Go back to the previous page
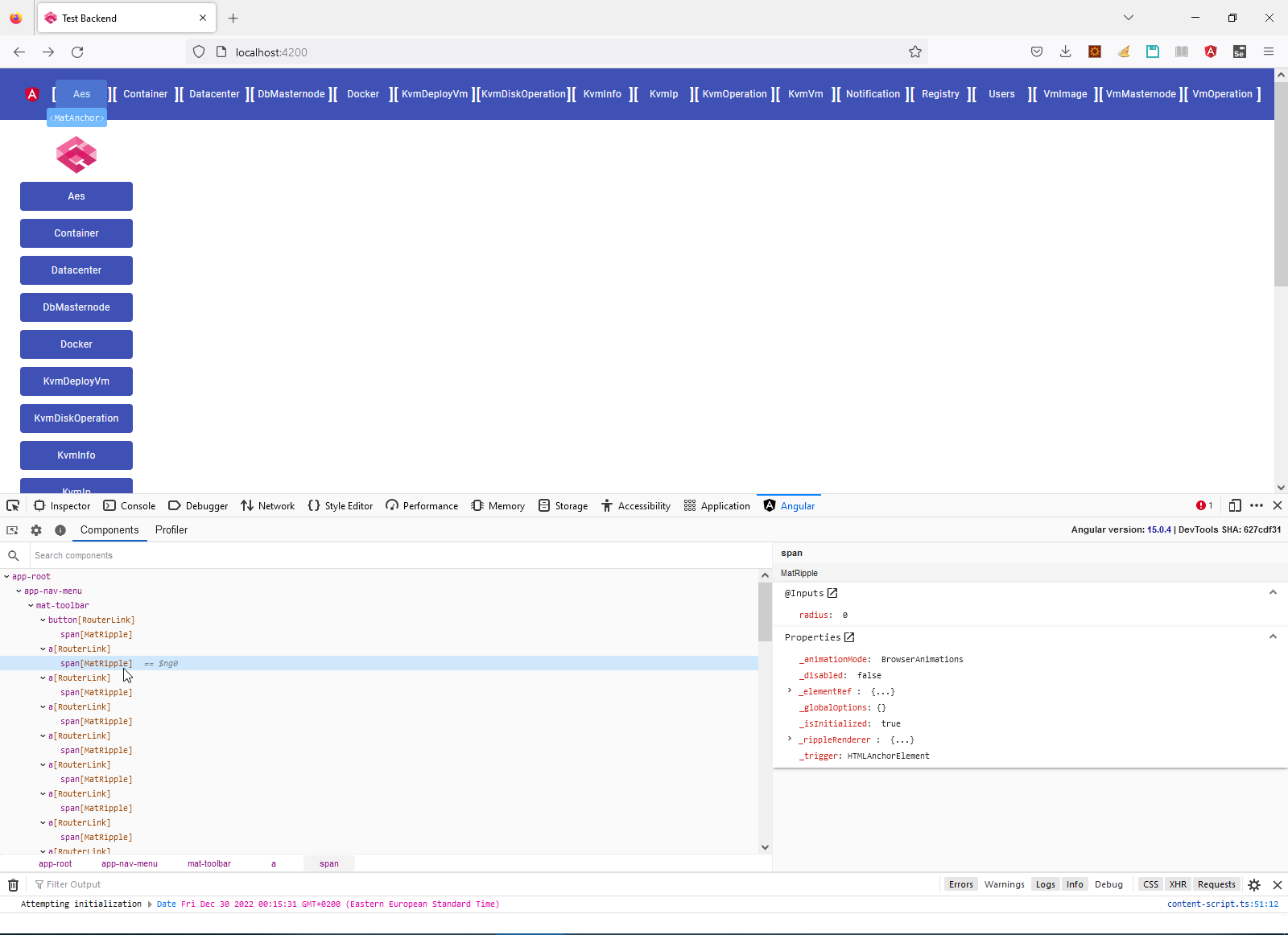The width and height of the screenshot is (1288, 935). [x=19, y=52]
